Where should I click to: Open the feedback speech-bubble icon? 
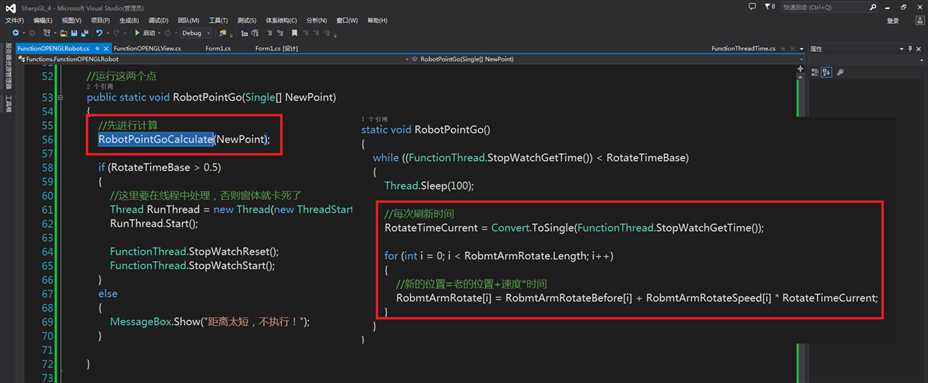tap(752, 7)
